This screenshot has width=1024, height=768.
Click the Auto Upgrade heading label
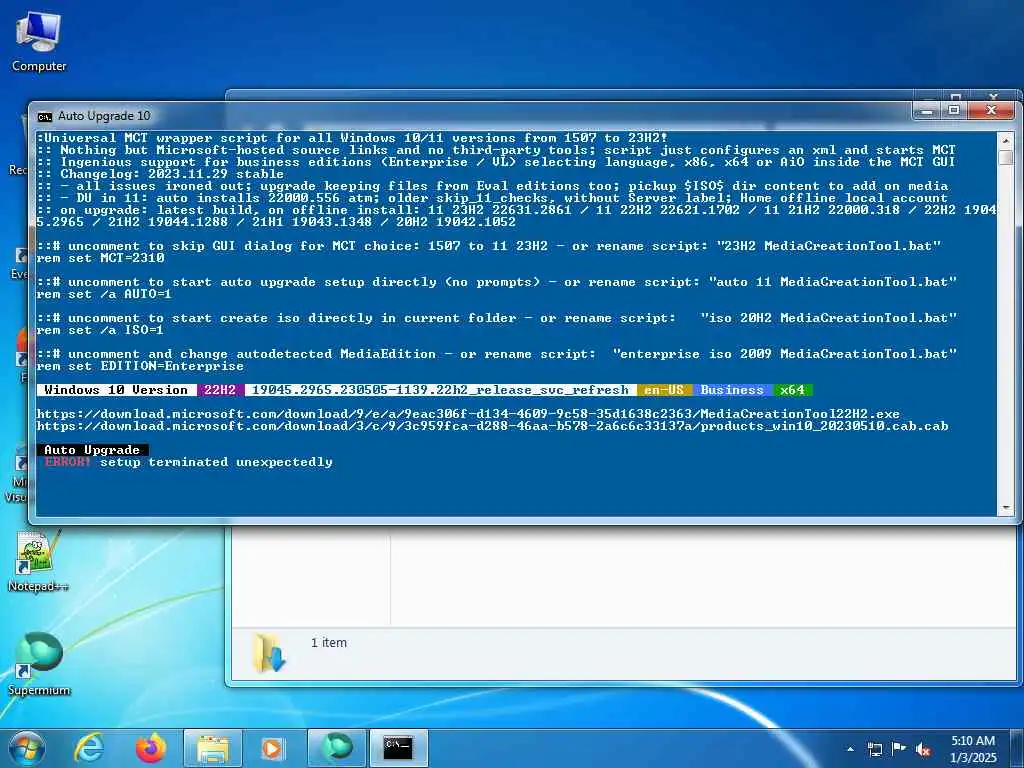pos(92,450)
